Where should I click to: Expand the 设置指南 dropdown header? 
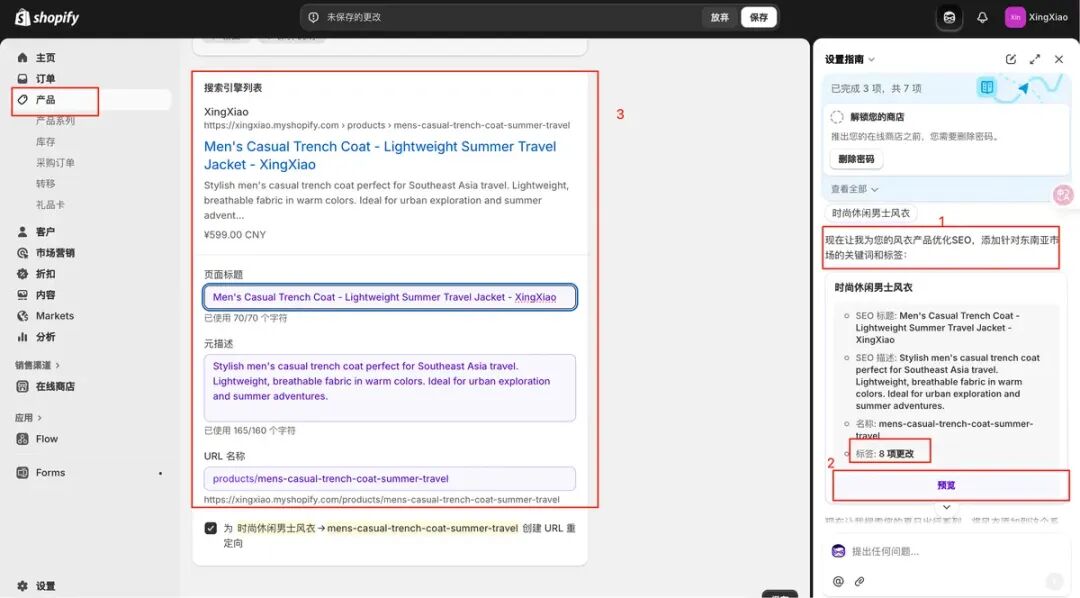(x=849, y=60)
